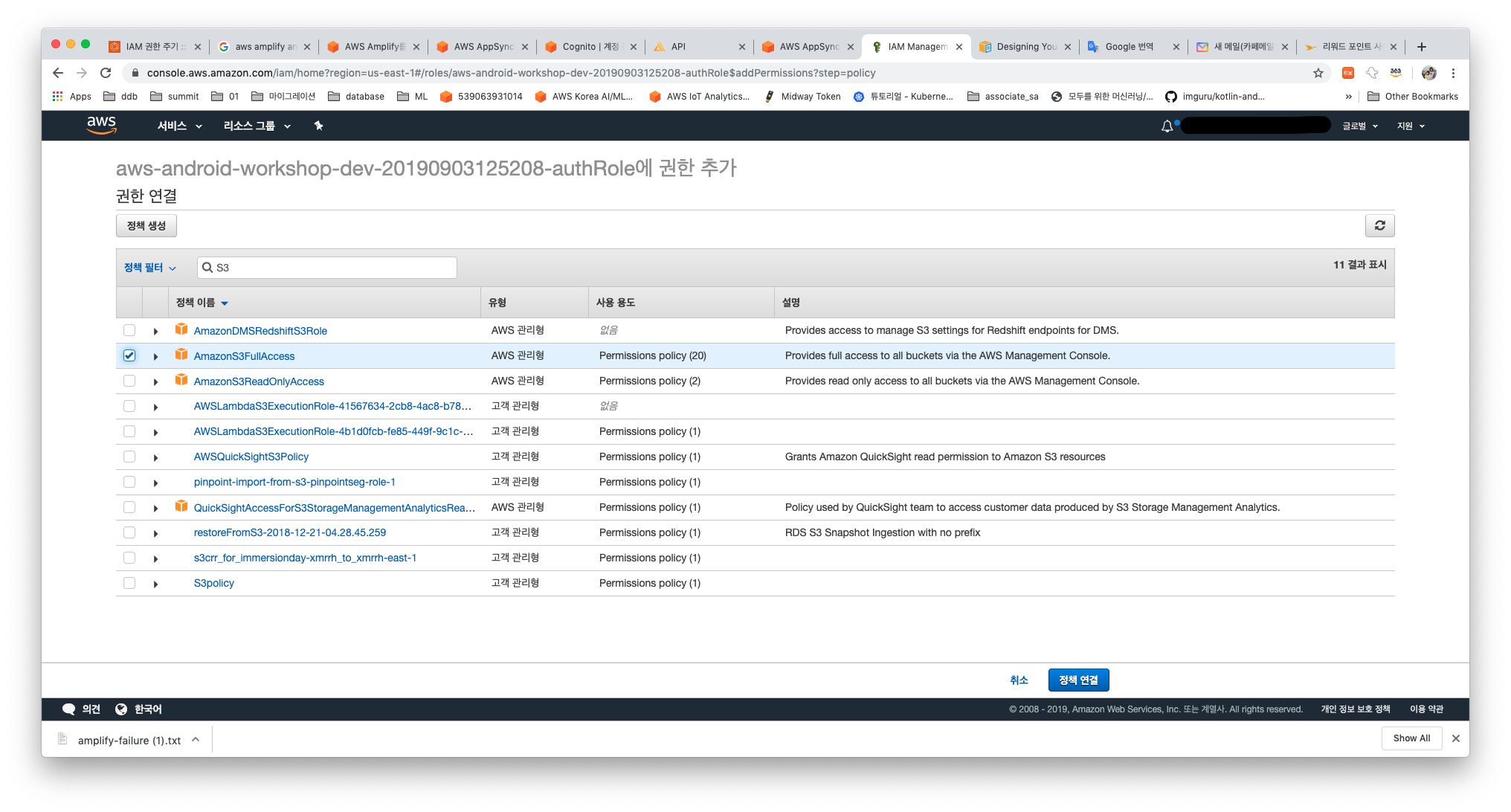Expand the AmazonS3ReadOnlyAccess row arrow
Image resolution: width=1511 pixels, height=812 pixels.
coord(155,382)
